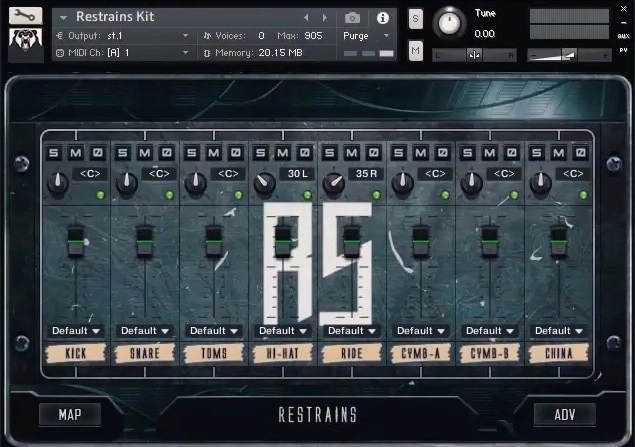This screenshot has height=447, width=635.
Task: Mute the Kick channel
Action: tap(76, 153)
